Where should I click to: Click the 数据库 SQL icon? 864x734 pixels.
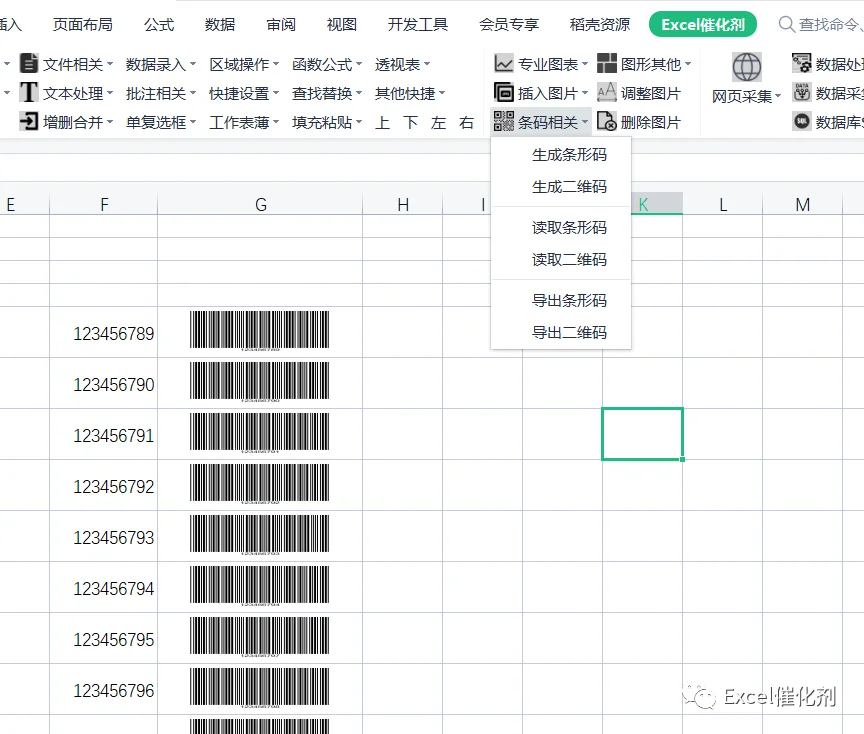[802, 121]
